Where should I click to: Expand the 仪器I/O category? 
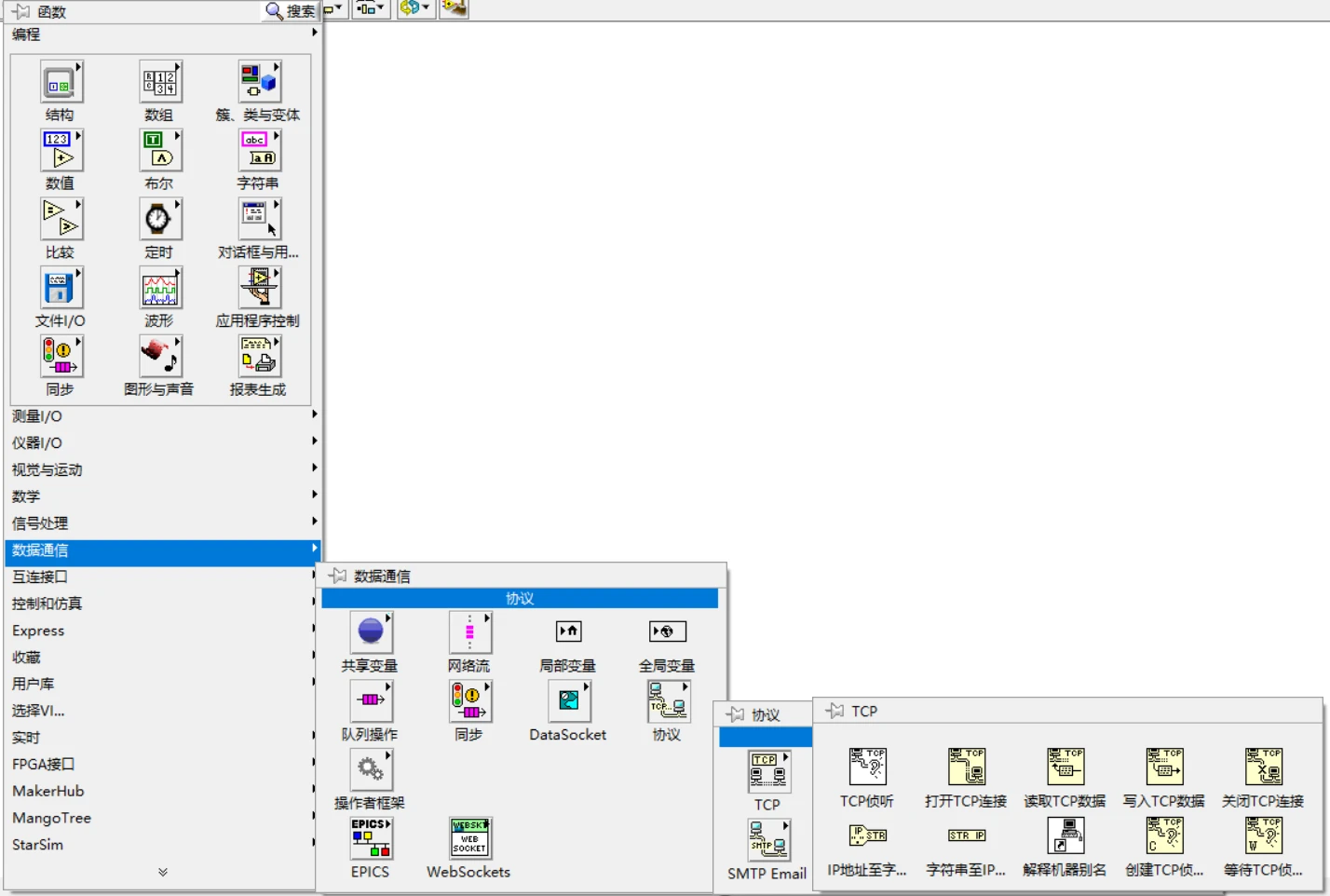[162, 443]
